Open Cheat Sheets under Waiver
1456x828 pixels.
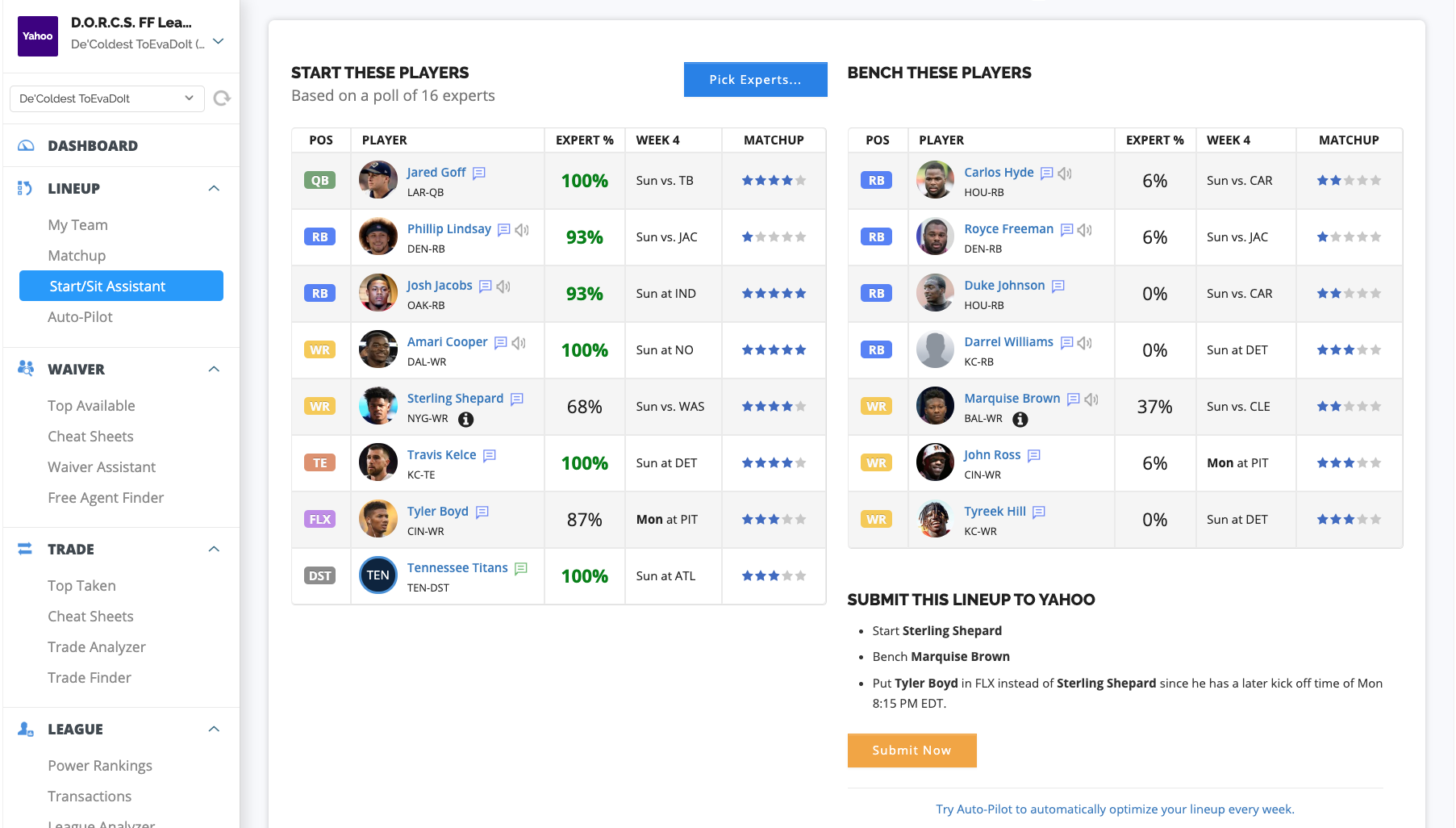90,437
